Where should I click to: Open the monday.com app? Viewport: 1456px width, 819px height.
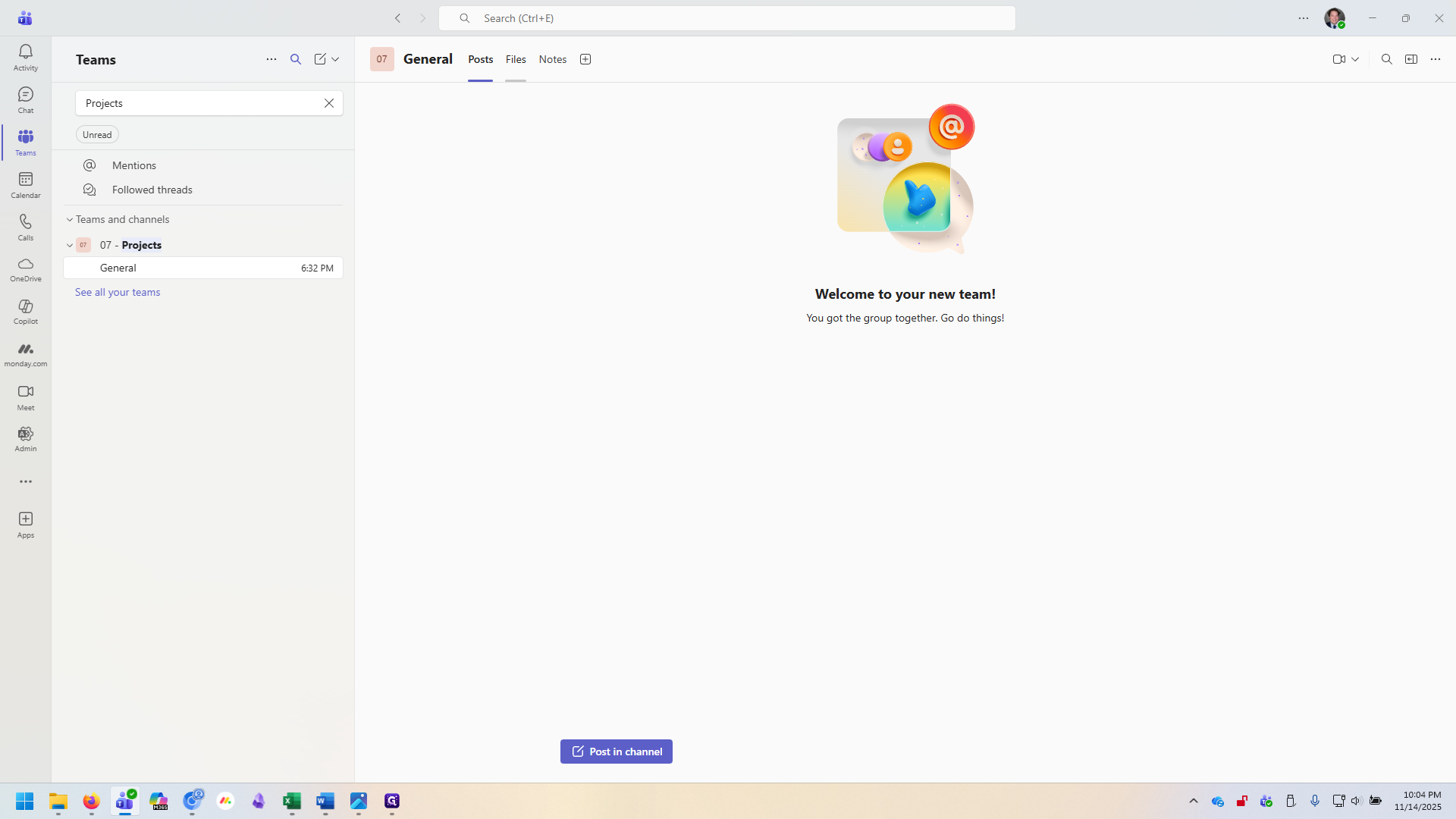pos(25,353)
